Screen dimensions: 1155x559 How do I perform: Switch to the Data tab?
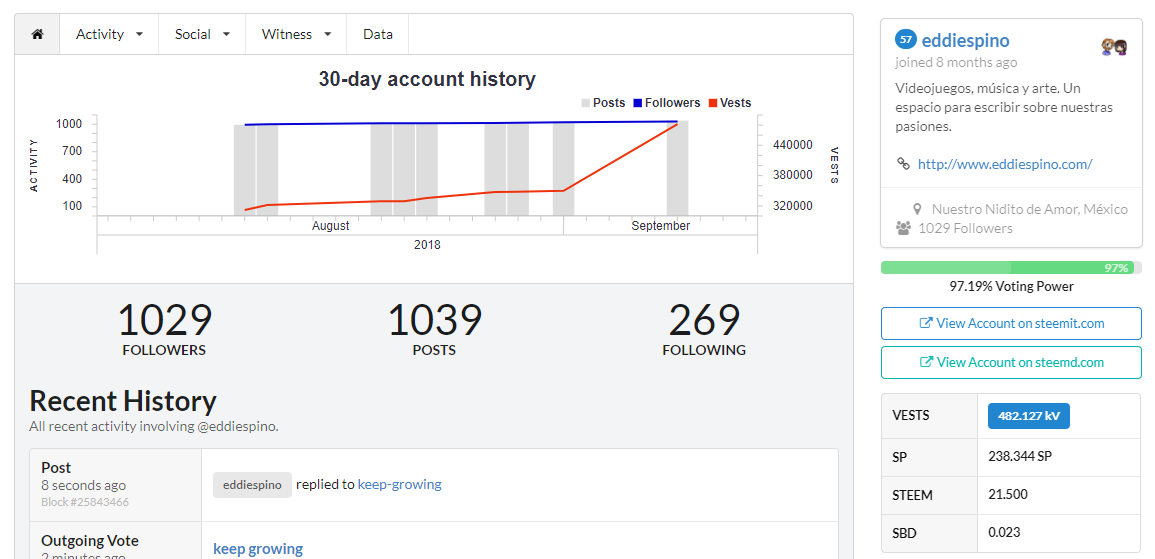(x=378, y=34)
